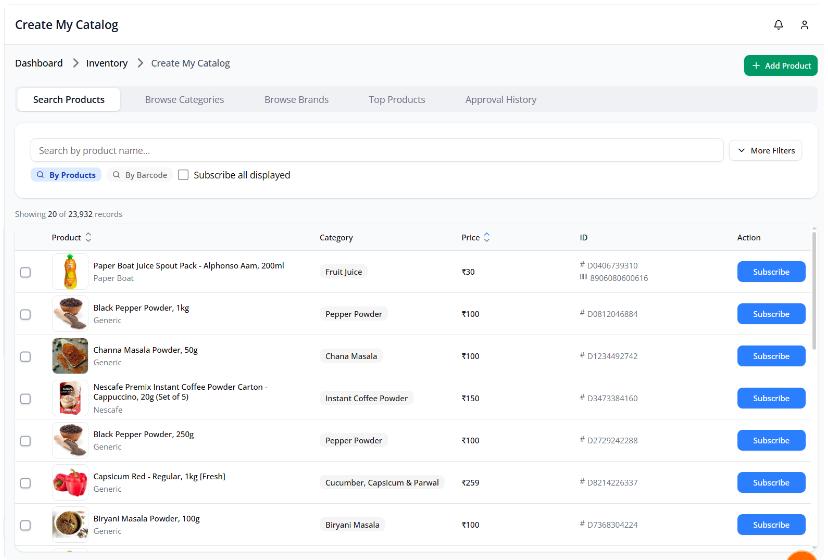Click the green Add Product button

click(x=780, y=66)
